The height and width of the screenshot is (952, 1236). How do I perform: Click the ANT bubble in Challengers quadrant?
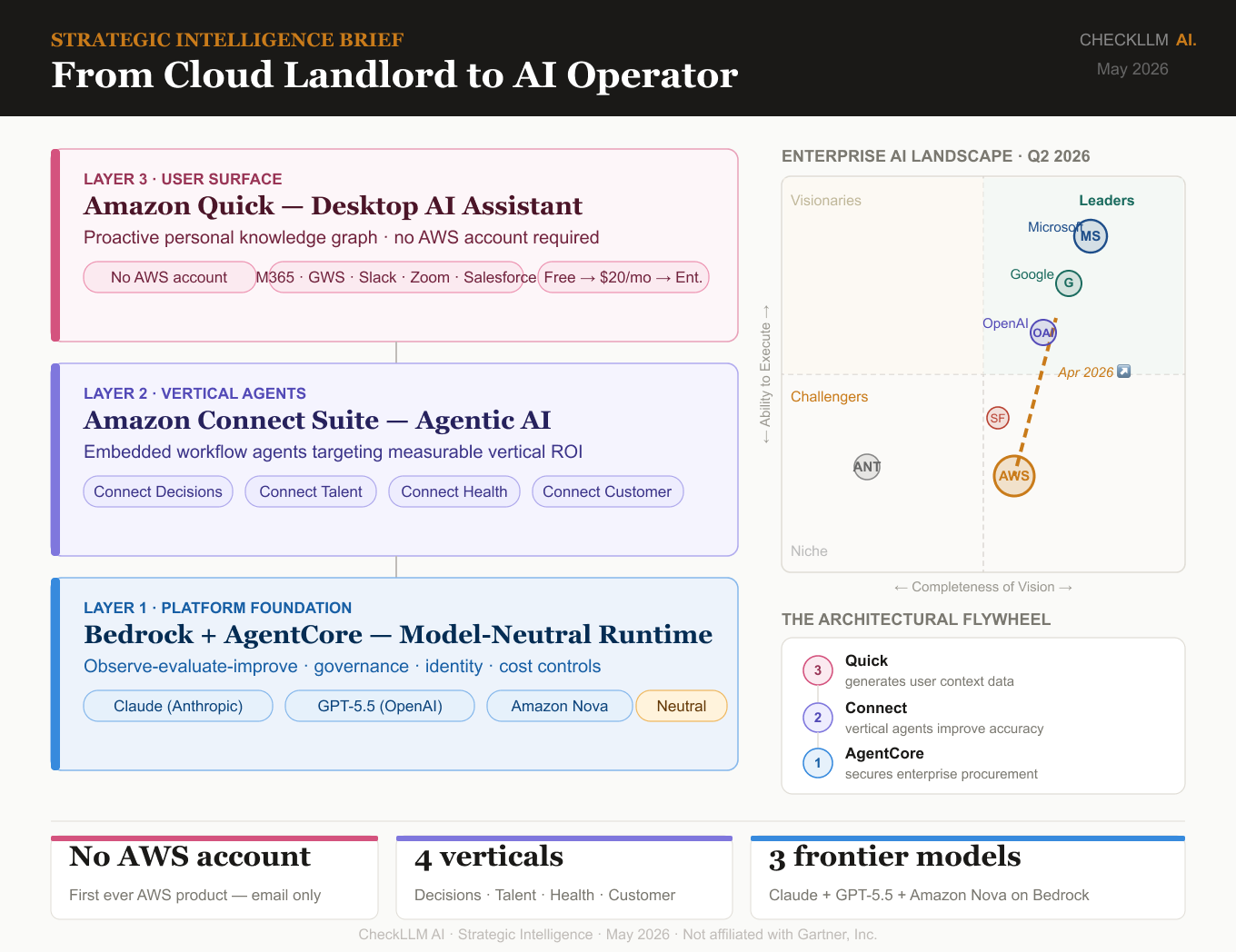click(x=867, y=467)
